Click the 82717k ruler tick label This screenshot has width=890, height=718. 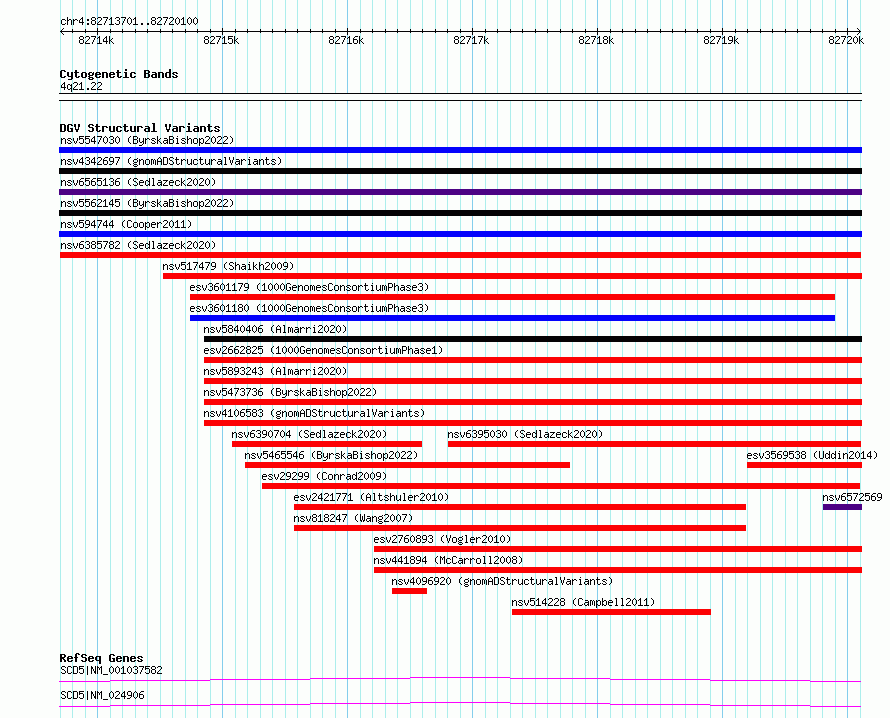click(471, 40)
